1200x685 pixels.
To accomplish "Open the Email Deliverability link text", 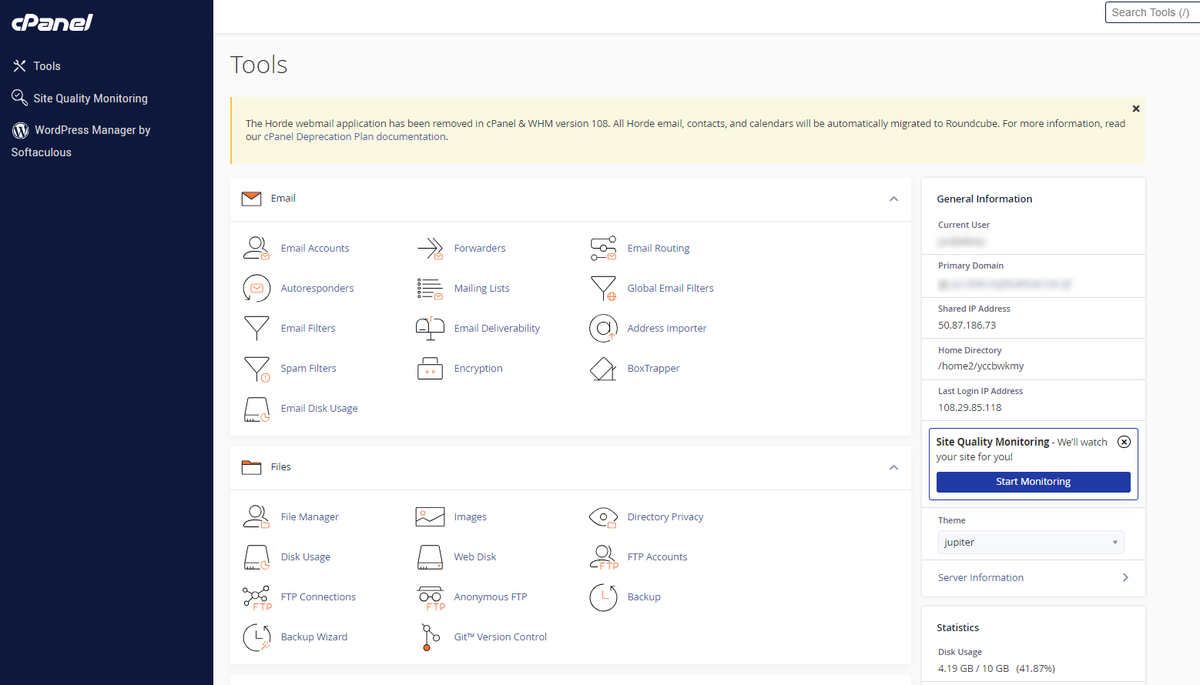I will (497, 328).
